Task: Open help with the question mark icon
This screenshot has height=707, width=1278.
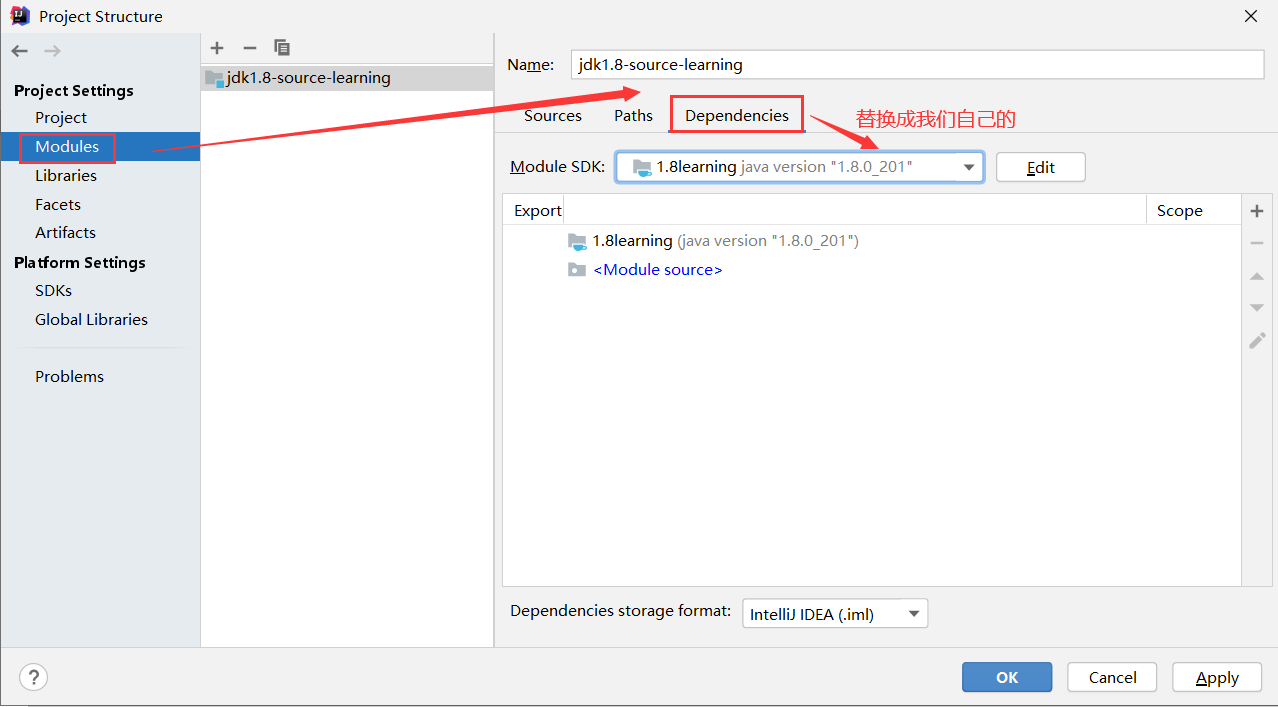Action: [x=33, y=677]
